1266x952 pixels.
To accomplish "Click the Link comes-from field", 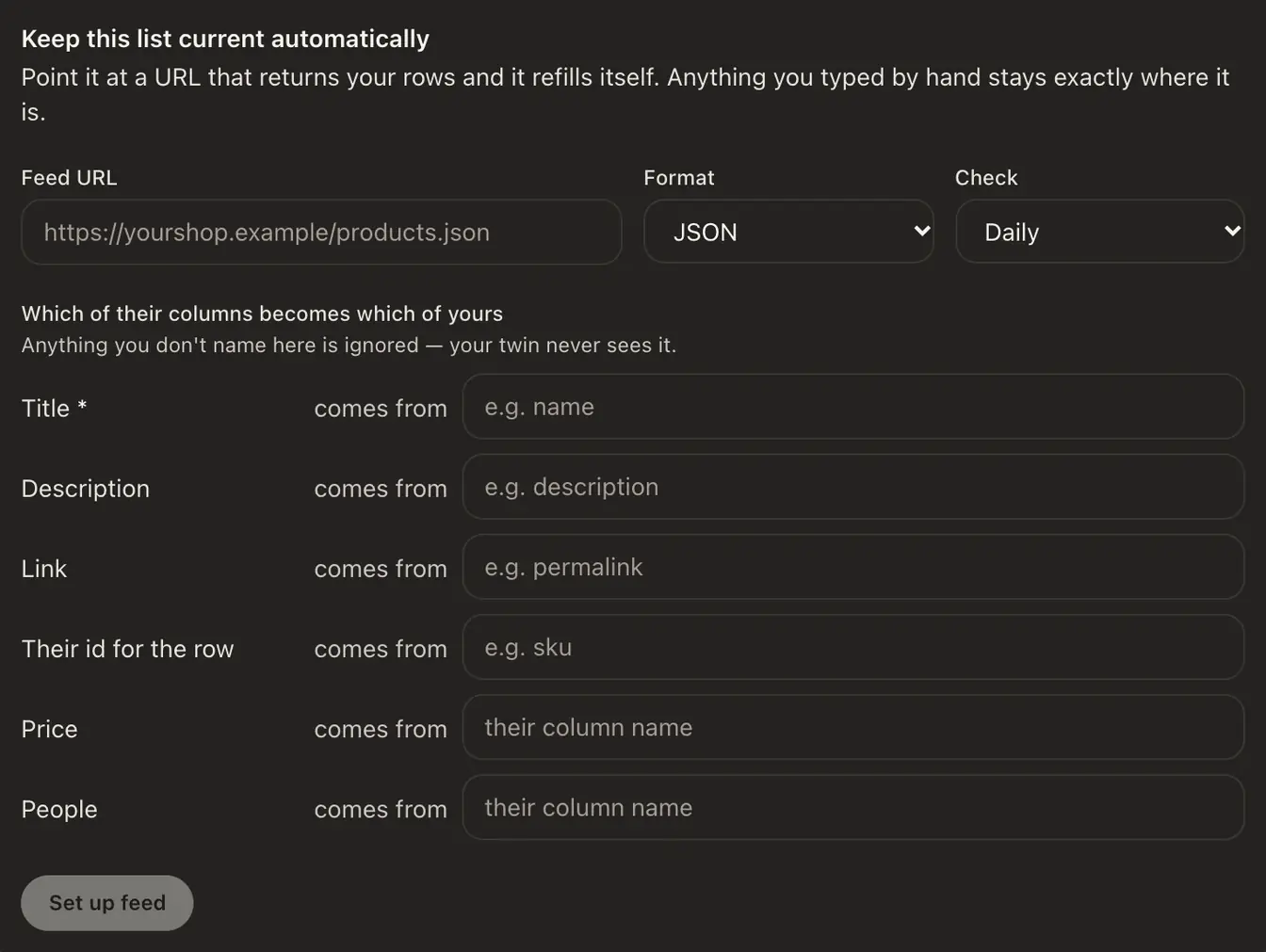I will [853, 567].
